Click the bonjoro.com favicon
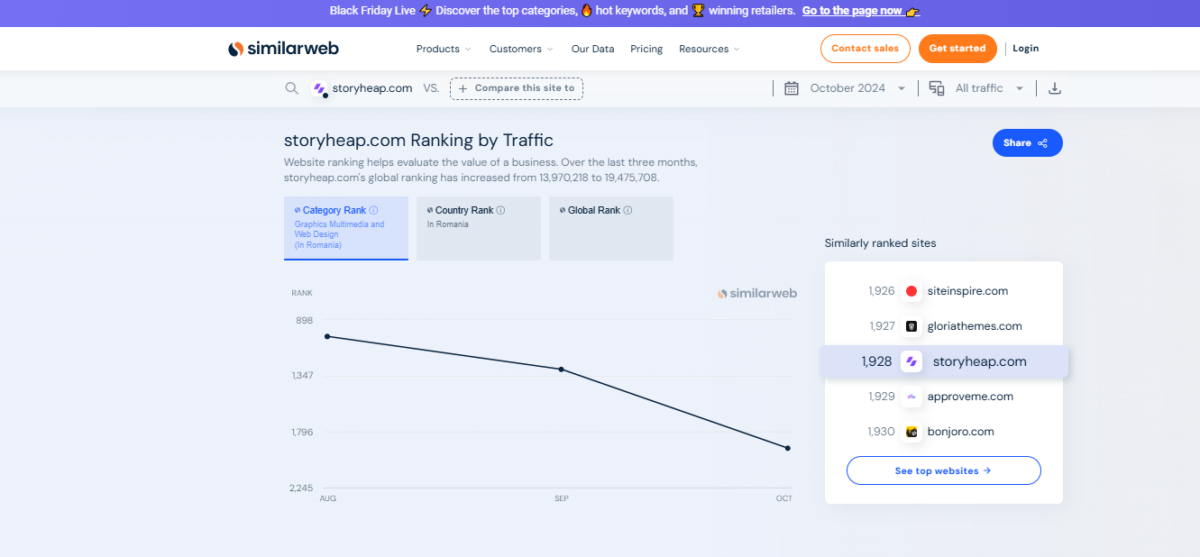This screenshot has width=1200, height=557. tap(911, 432)
